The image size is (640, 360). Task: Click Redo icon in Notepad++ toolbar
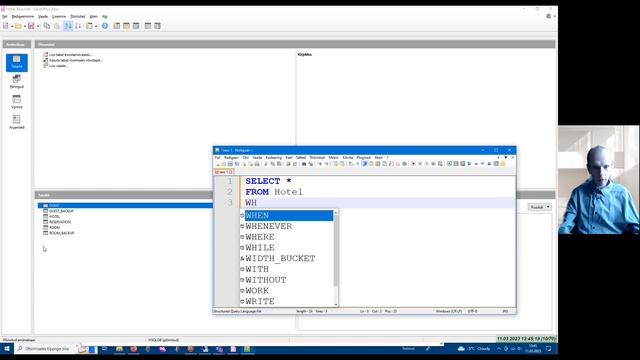(x=294, y=164)
